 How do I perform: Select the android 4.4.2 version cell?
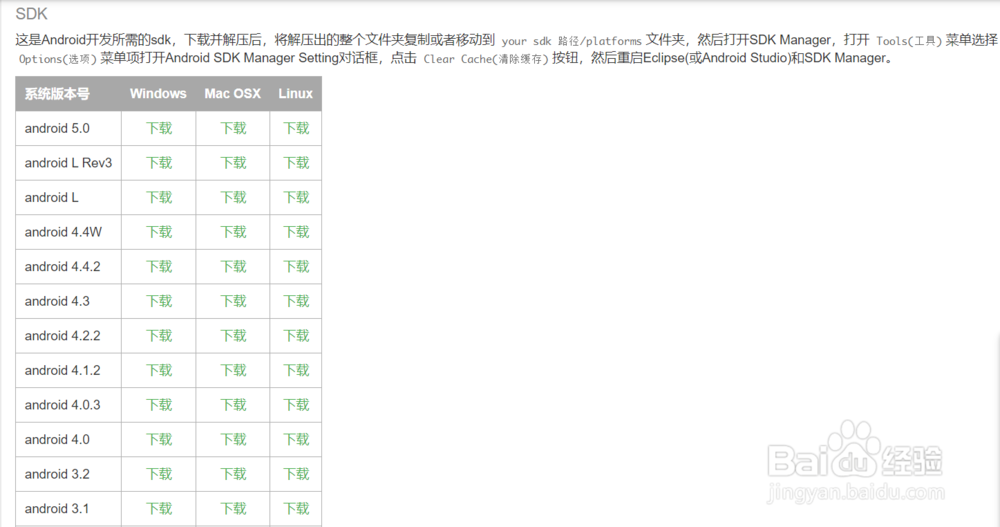(68, 266)
